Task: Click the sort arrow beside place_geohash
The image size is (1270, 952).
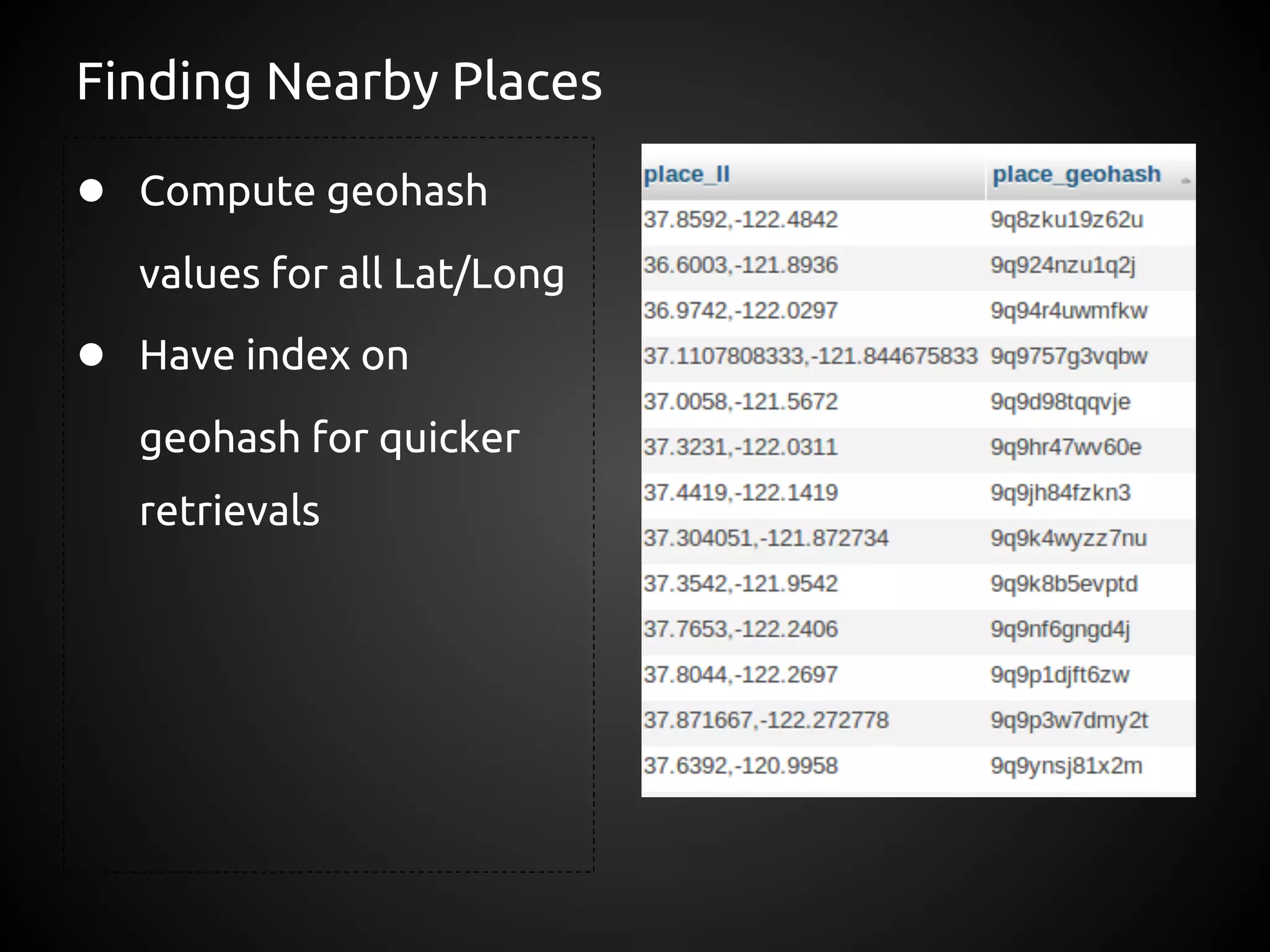Action: [1186, 180]
